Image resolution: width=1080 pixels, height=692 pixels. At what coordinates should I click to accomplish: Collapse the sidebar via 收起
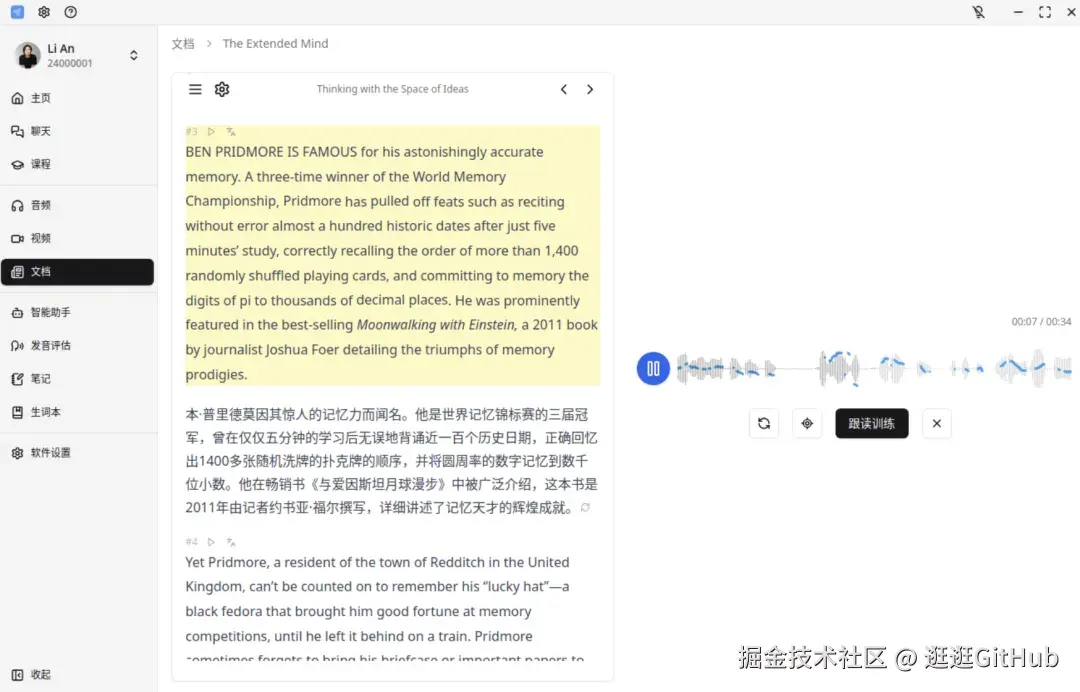(38, 674)
